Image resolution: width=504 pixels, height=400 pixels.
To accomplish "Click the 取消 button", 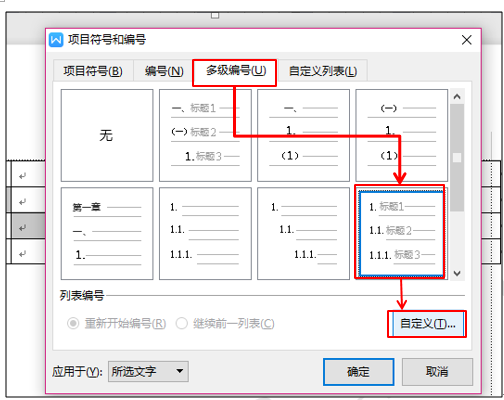I will point(437,372).
